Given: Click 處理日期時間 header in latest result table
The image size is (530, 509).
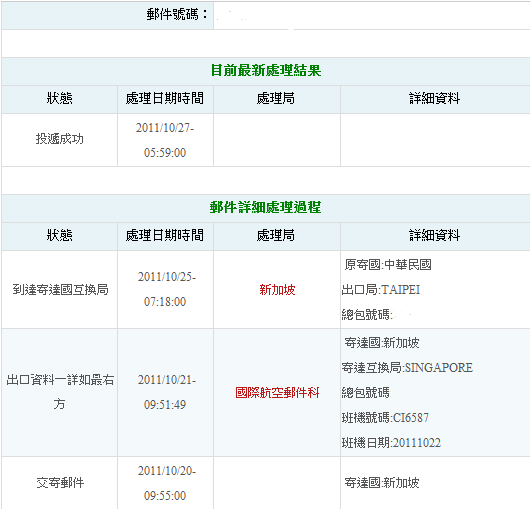Looking at the screenshot, I should (165, 99).
